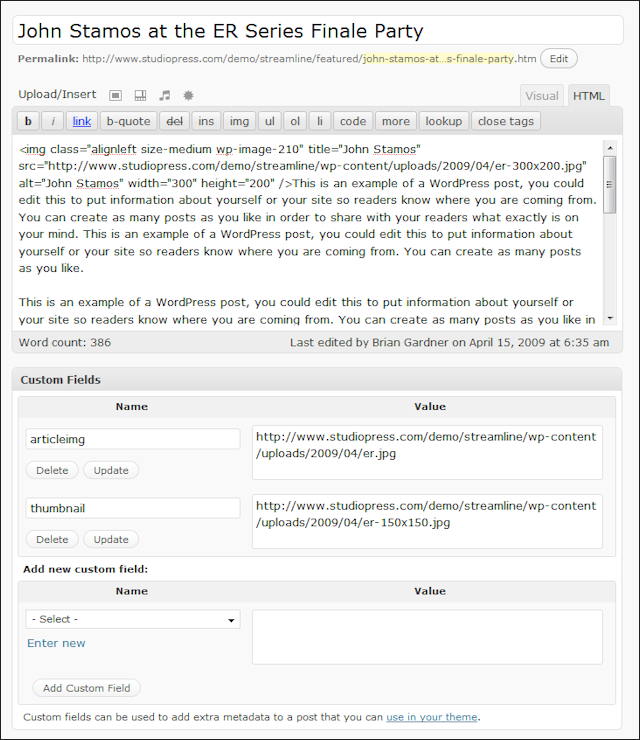The height and width of the screenshot is (740, 640).
Task: Click the highlighted permalink slug
Action: [x=438, y=59]
